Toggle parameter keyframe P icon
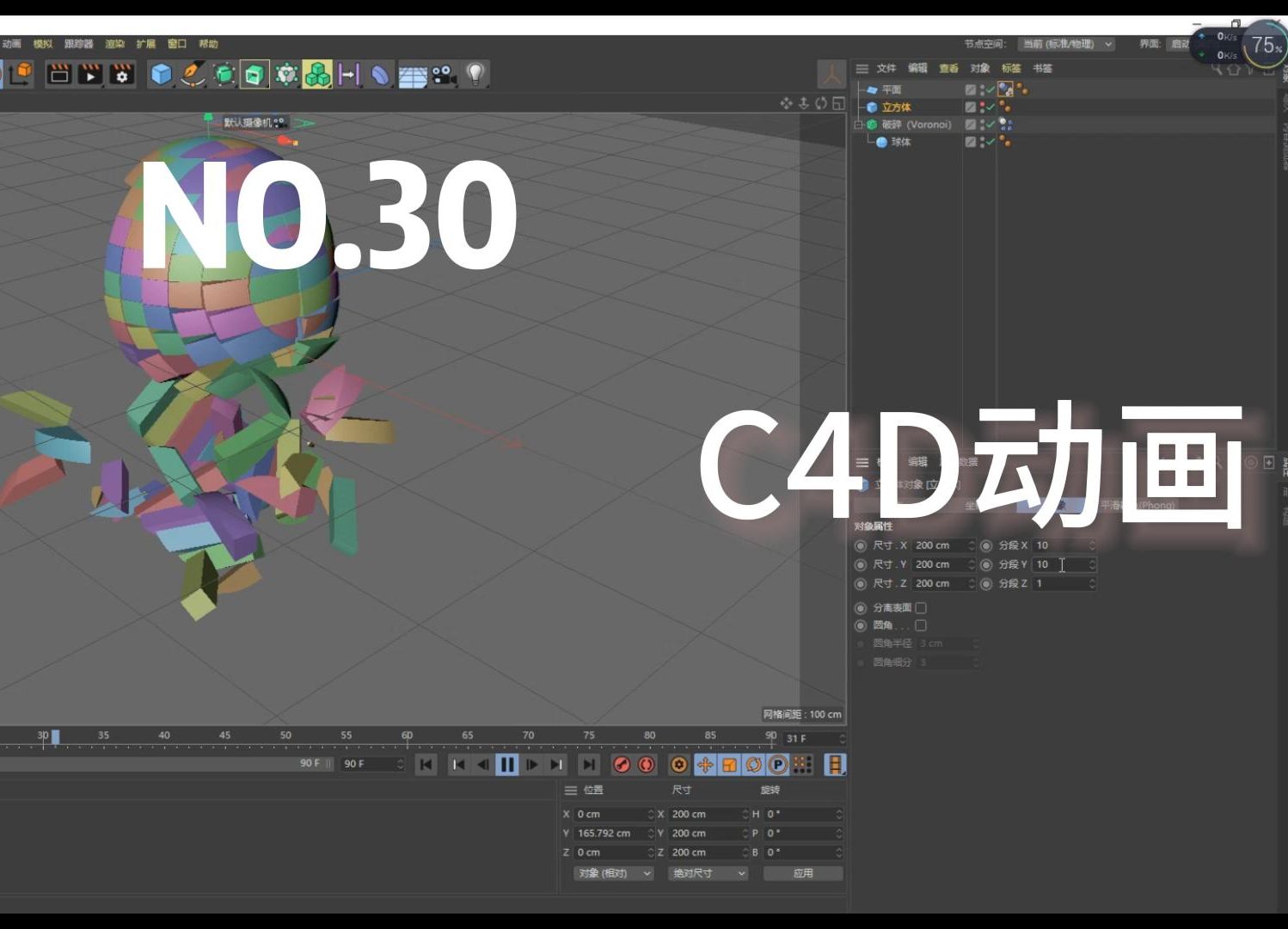 (778, 765)
